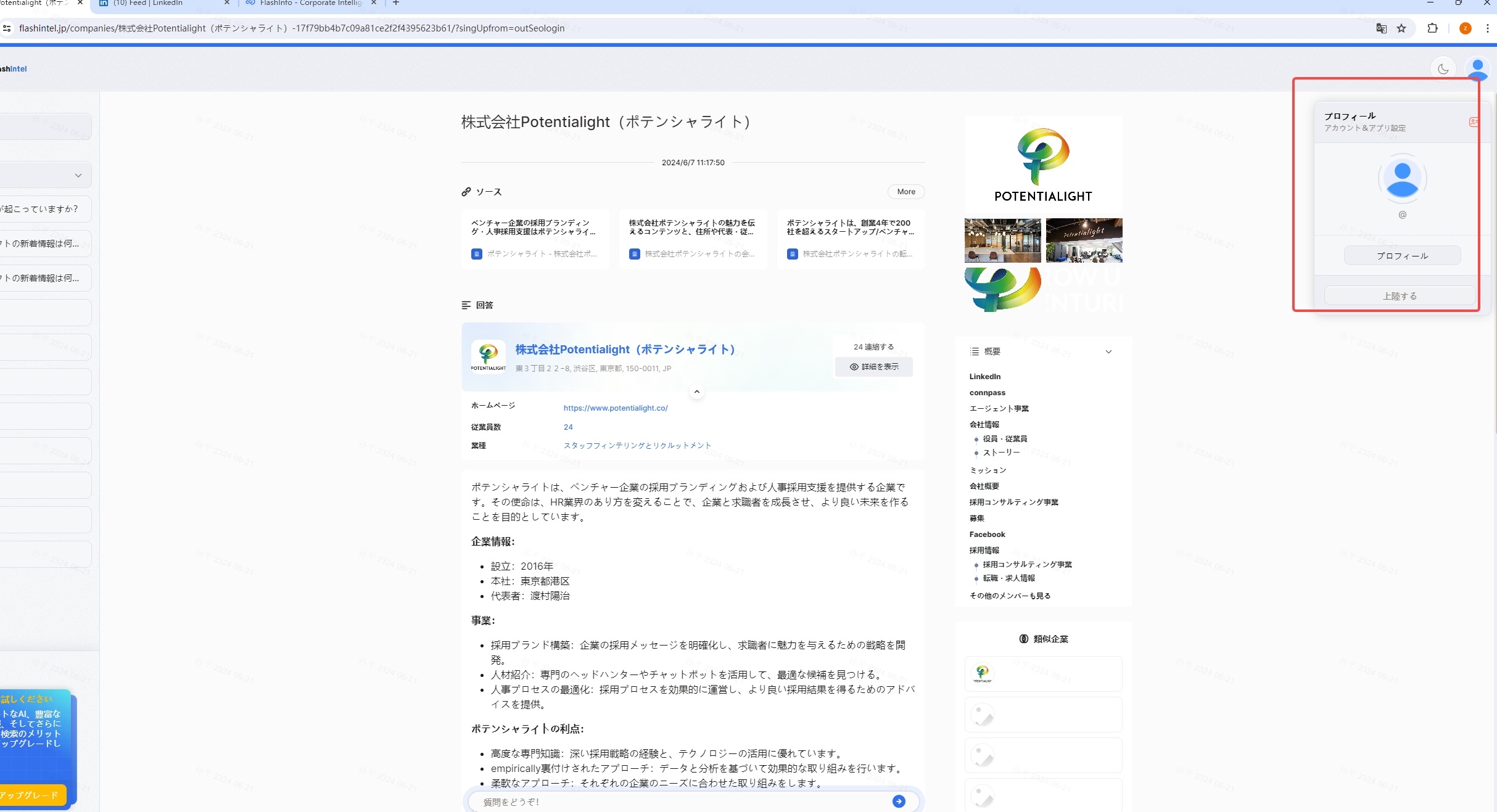This screenshot has width=1497, height=812.
Task: Click the 概要 list icon
Action: [975, 351]
